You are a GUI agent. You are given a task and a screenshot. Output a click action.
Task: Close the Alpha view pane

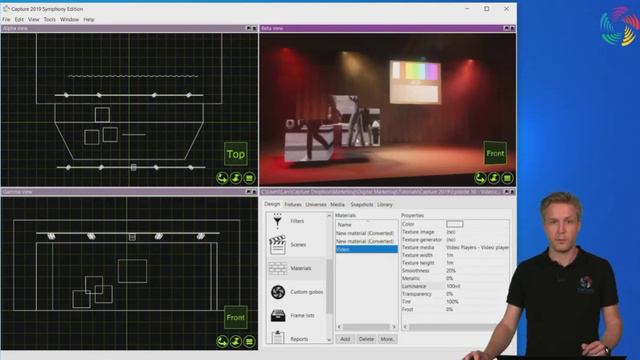[254, 28]
